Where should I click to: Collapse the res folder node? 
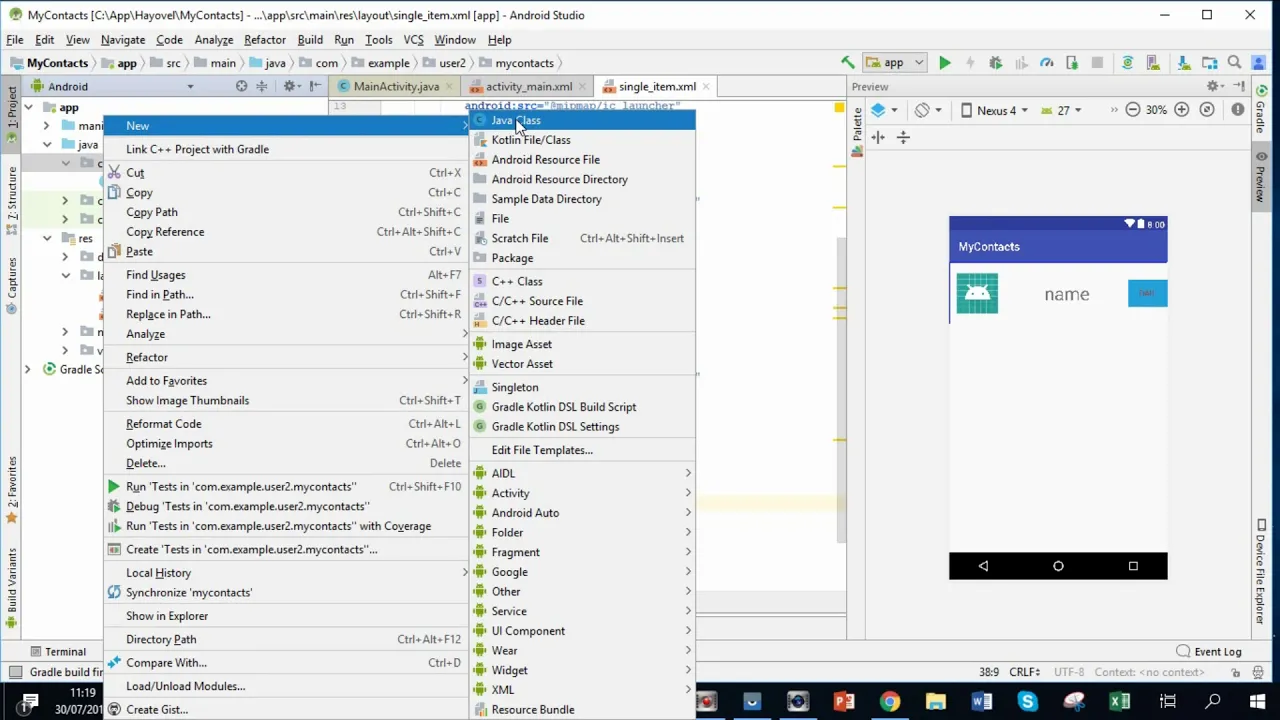point(47,238)
